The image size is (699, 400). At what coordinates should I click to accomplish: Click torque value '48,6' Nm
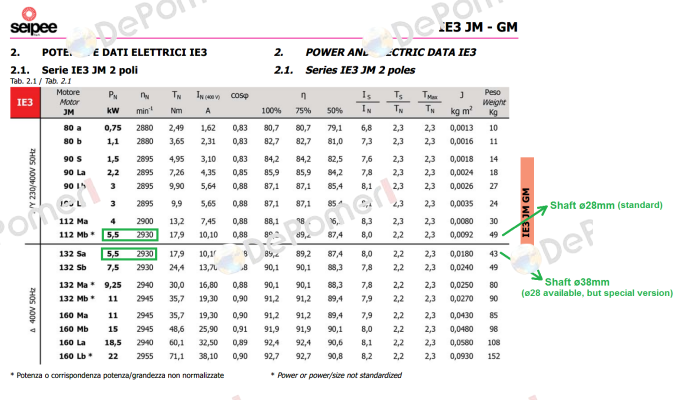point(176,329)
